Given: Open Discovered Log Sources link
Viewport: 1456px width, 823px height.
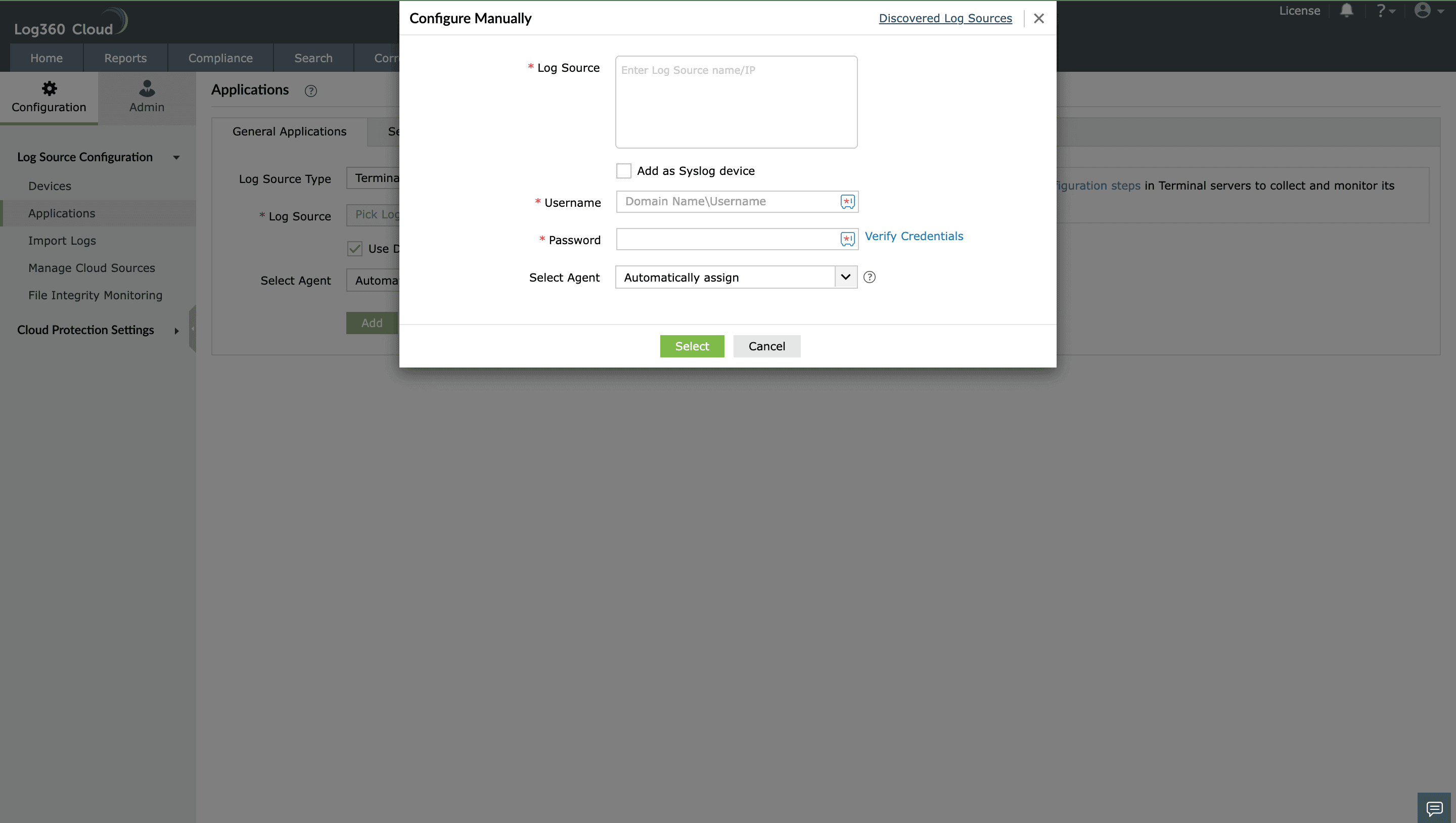Looking at the screenshot, I should point(945,18).
